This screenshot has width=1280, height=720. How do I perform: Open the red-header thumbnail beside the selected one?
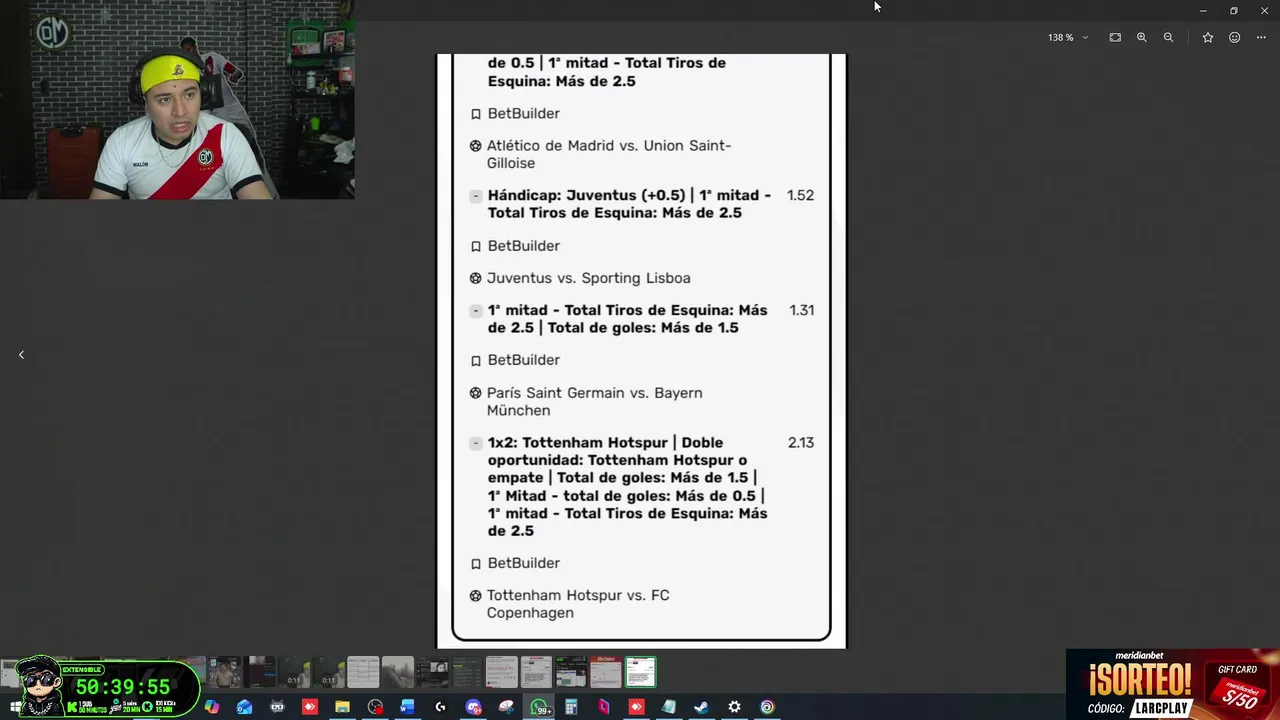(x=605, y=672)
